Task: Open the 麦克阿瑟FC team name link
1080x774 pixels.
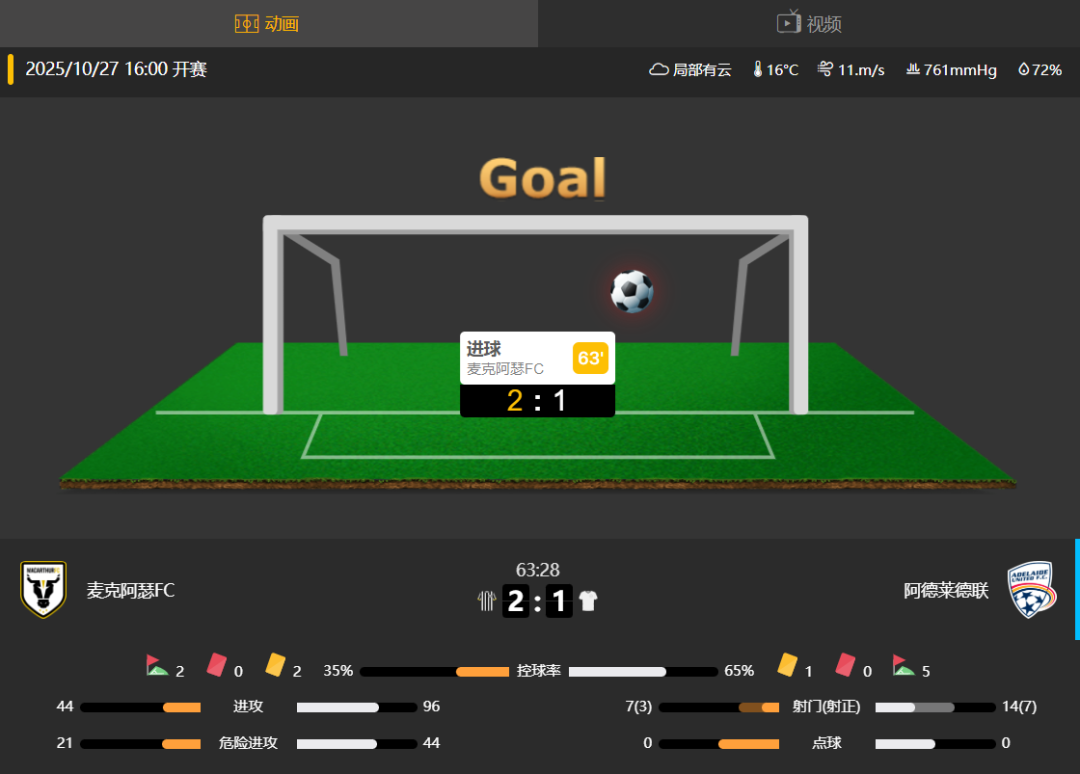Action: (131, 590)
